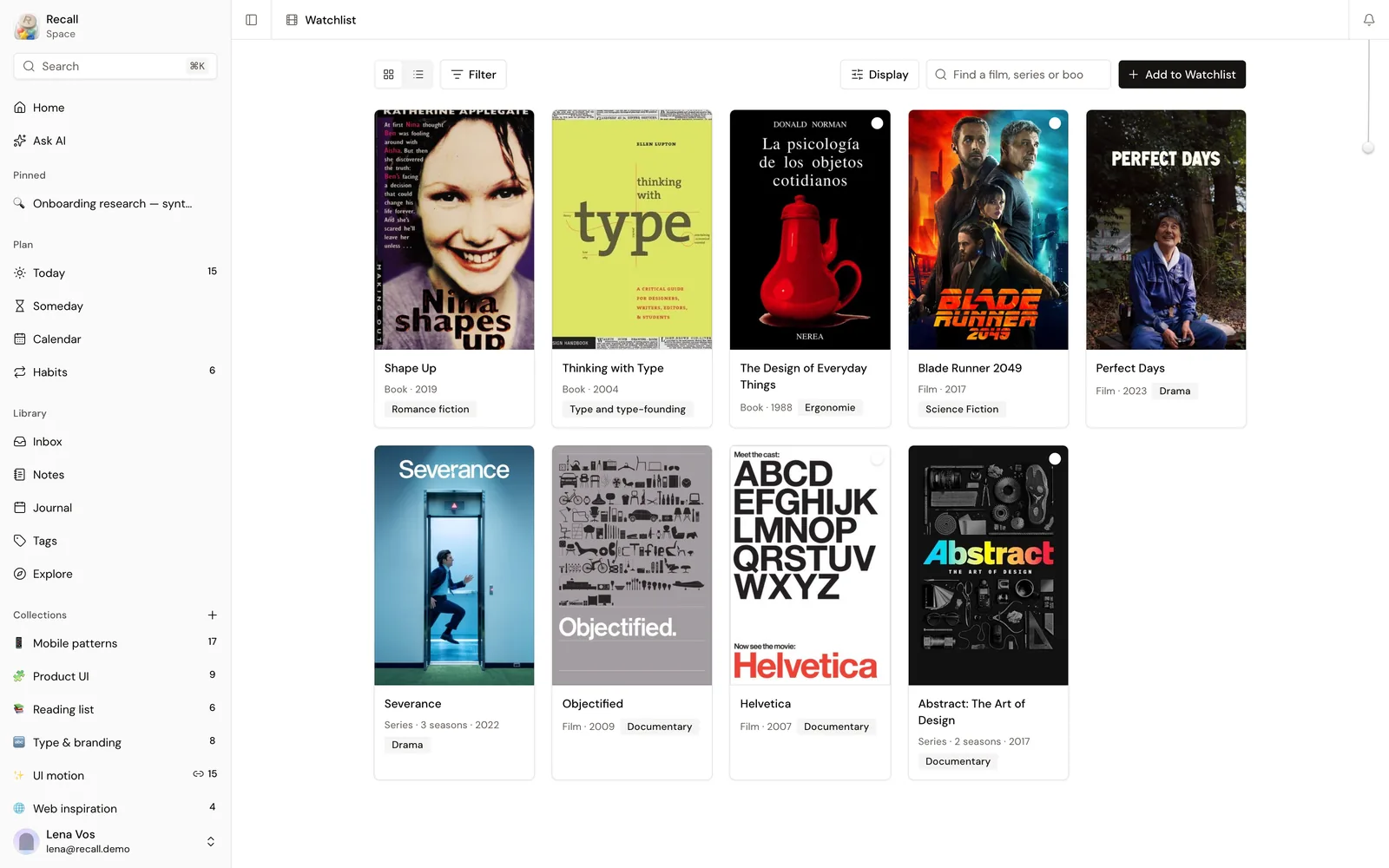1389x868 pixels.
Task: Click the sidebar Search box
Action: [115, 66]
